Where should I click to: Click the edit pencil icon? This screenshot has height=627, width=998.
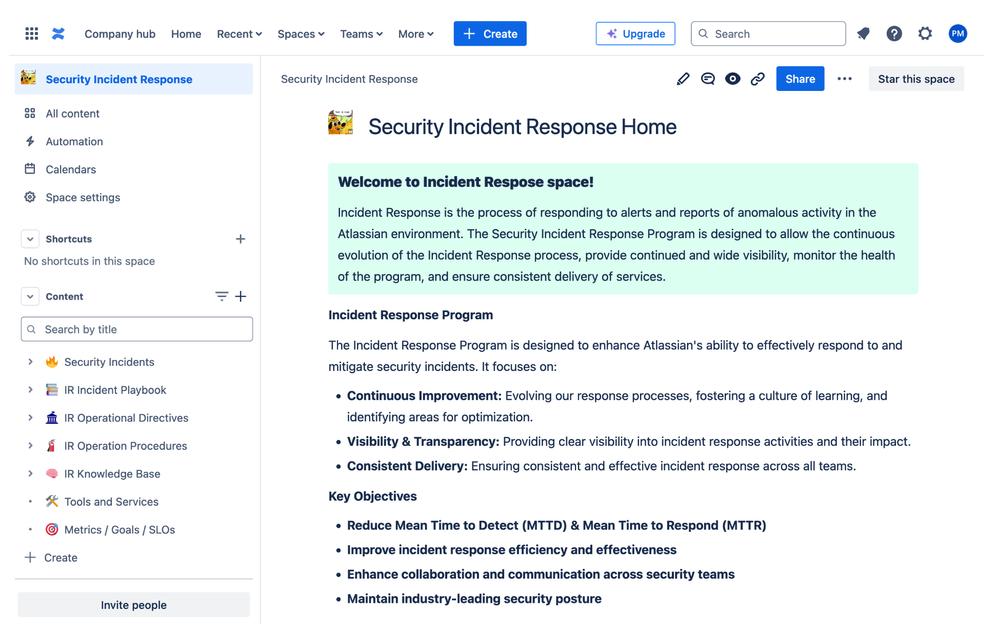tap(683, 79)
